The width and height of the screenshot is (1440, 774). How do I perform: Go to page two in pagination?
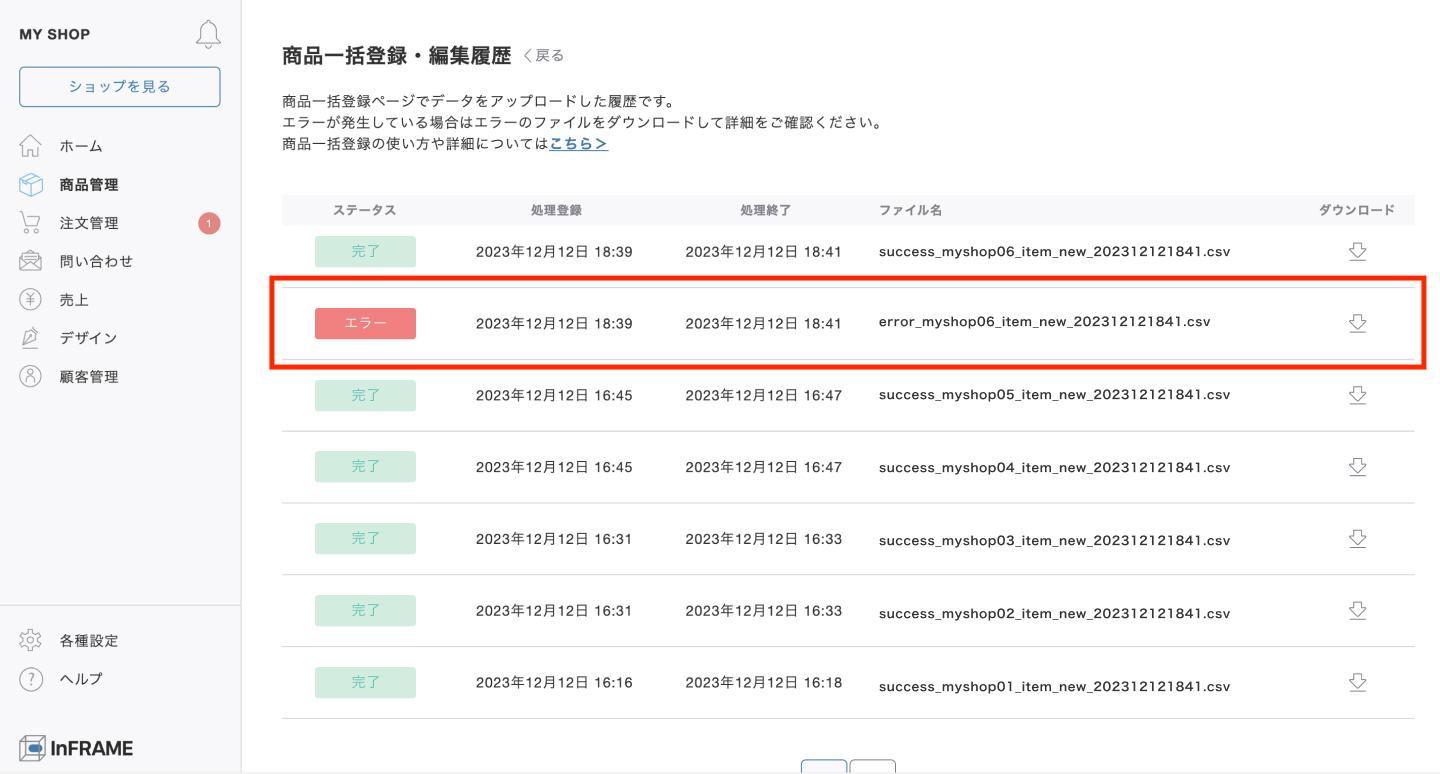pyautogui.click(x=872, y=770)
